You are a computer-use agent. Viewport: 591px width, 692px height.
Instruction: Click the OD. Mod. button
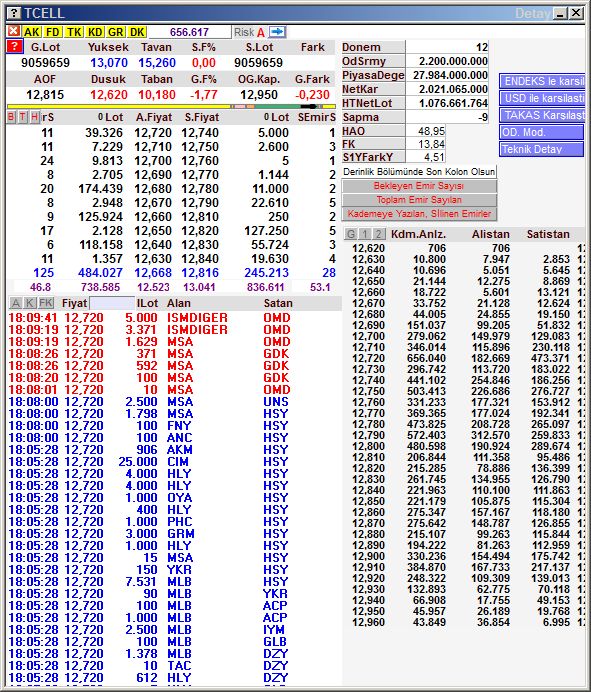(x=542, y=132)
